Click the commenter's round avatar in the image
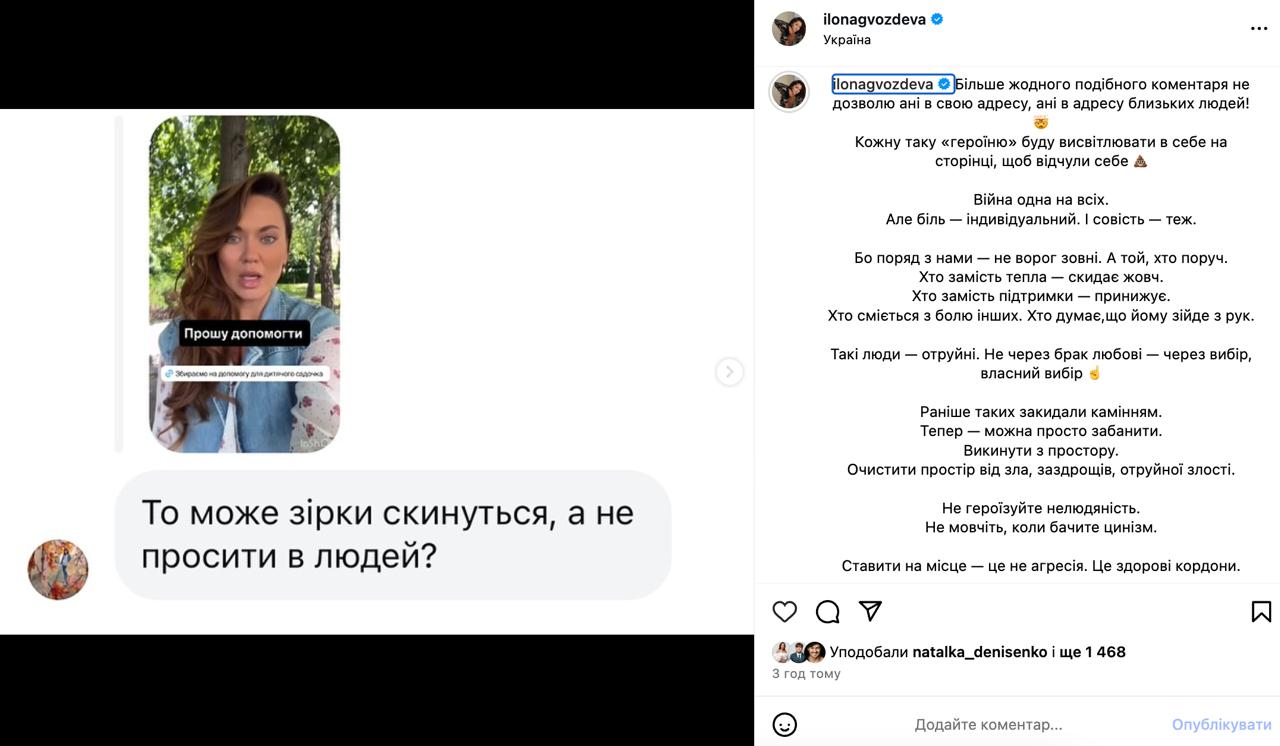The image size is (1280, 746). click(x=58, y=570)
